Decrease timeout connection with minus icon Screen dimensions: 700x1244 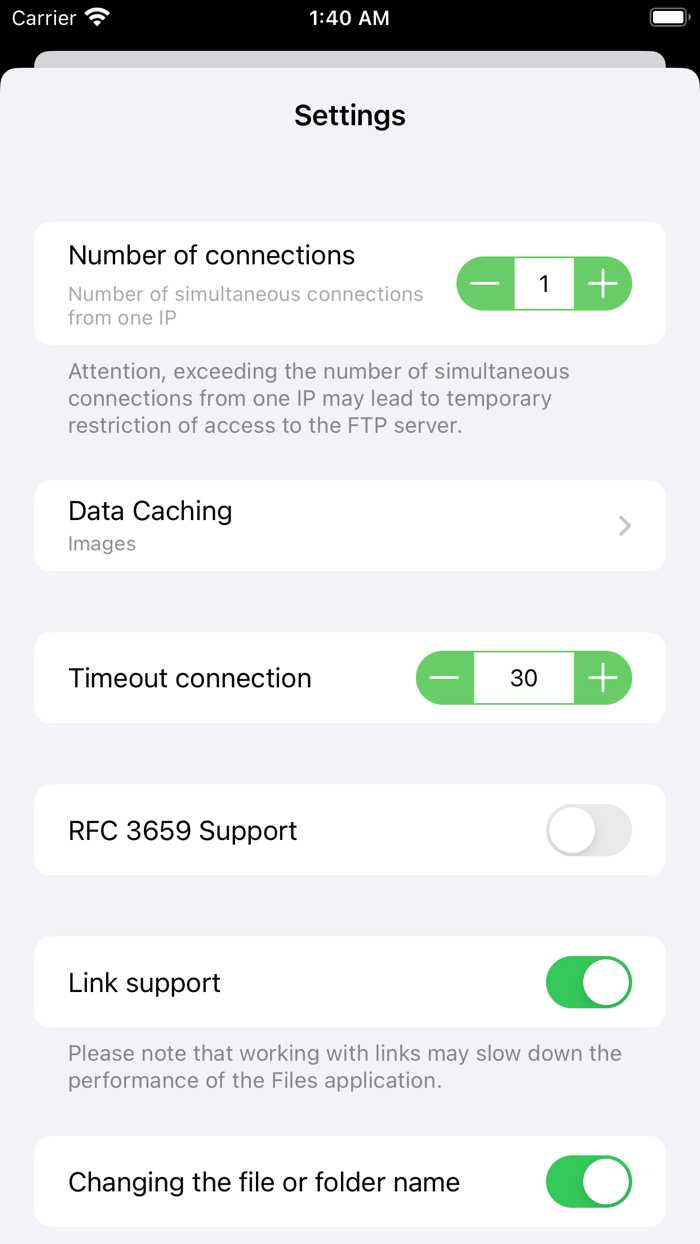coord(445,678)
